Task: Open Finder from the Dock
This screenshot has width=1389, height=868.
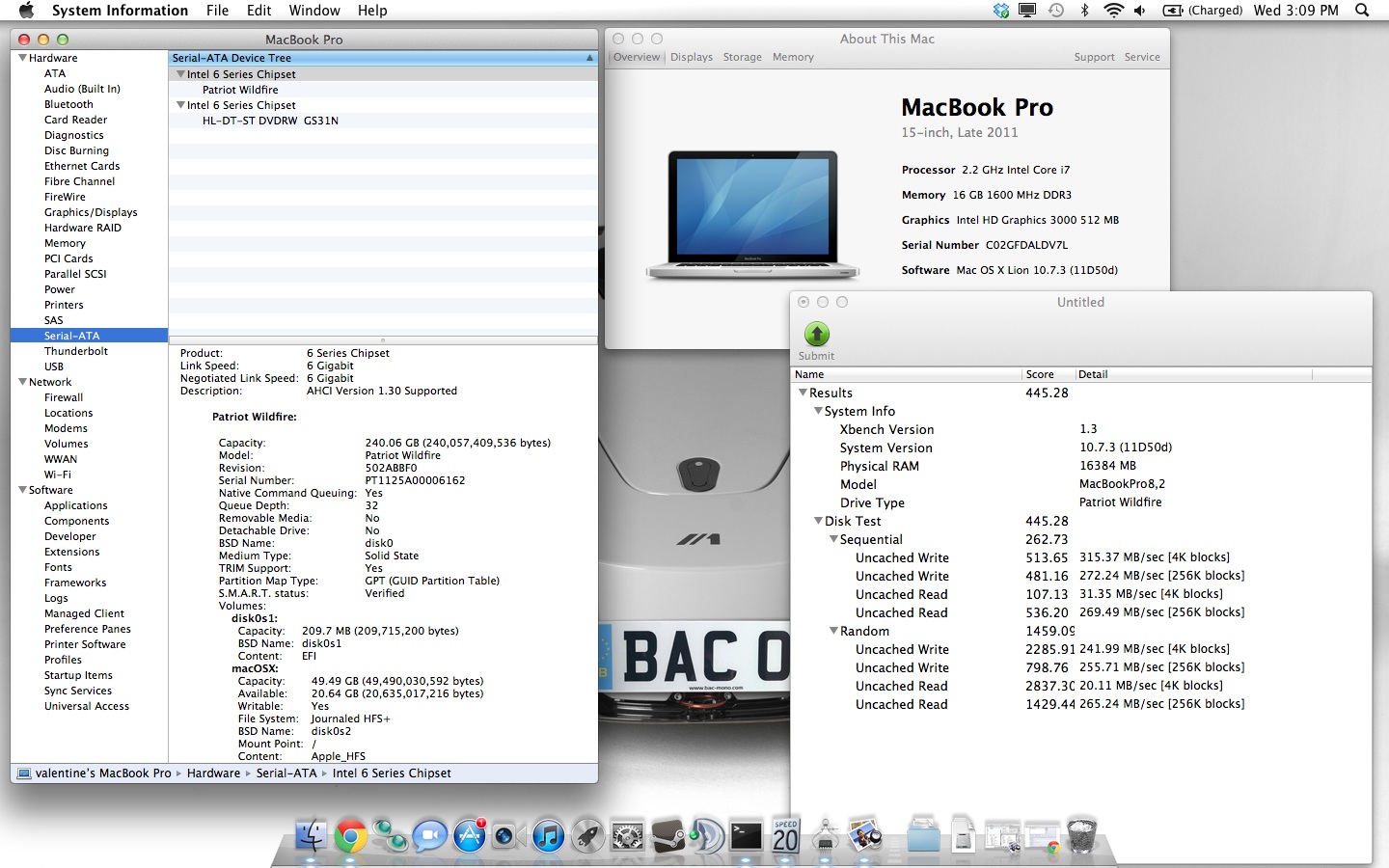Action: coord(311,835)
